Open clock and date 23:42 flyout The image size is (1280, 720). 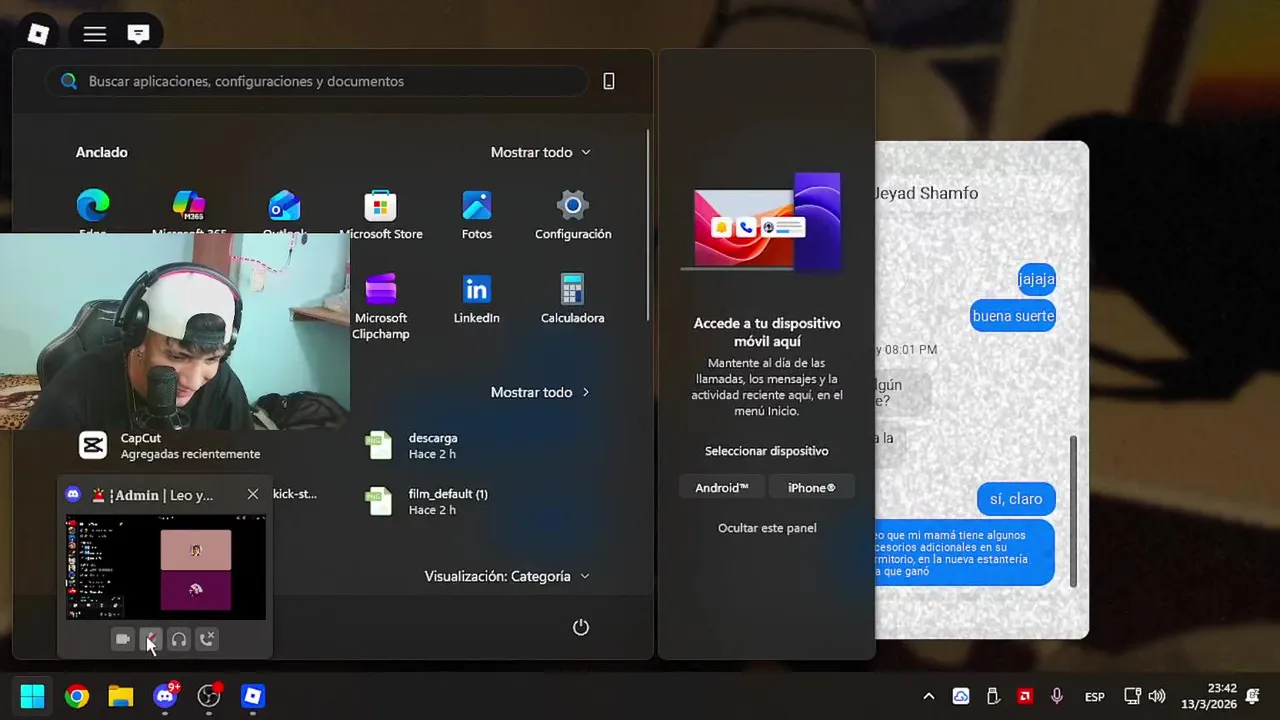click(x=1209, y=696)
